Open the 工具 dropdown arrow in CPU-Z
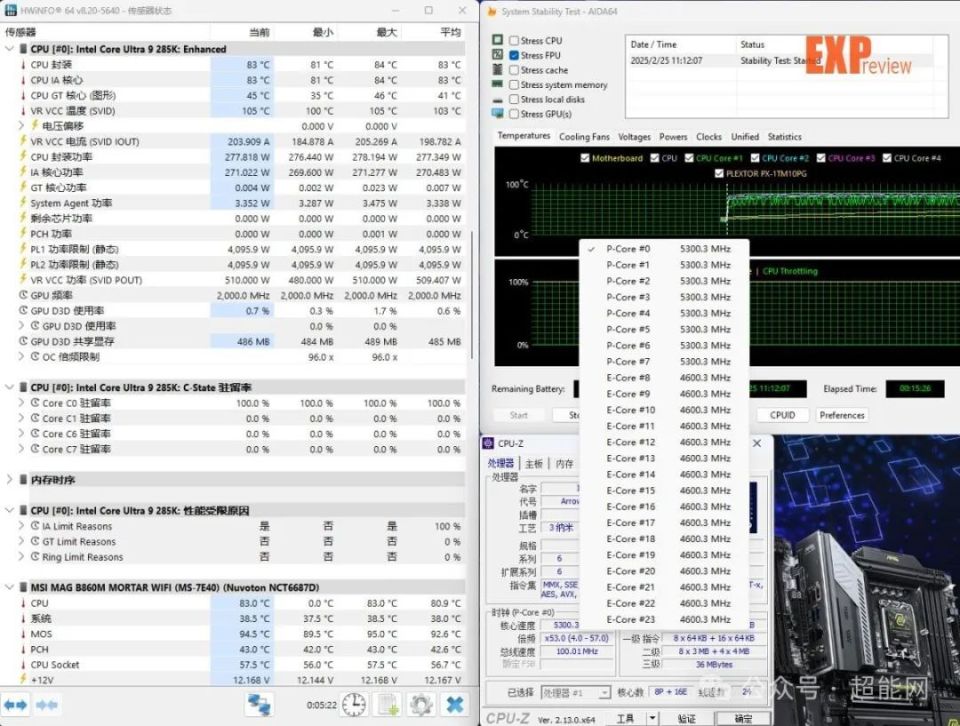Screen dimensions: 960x726 pos(653,719)
